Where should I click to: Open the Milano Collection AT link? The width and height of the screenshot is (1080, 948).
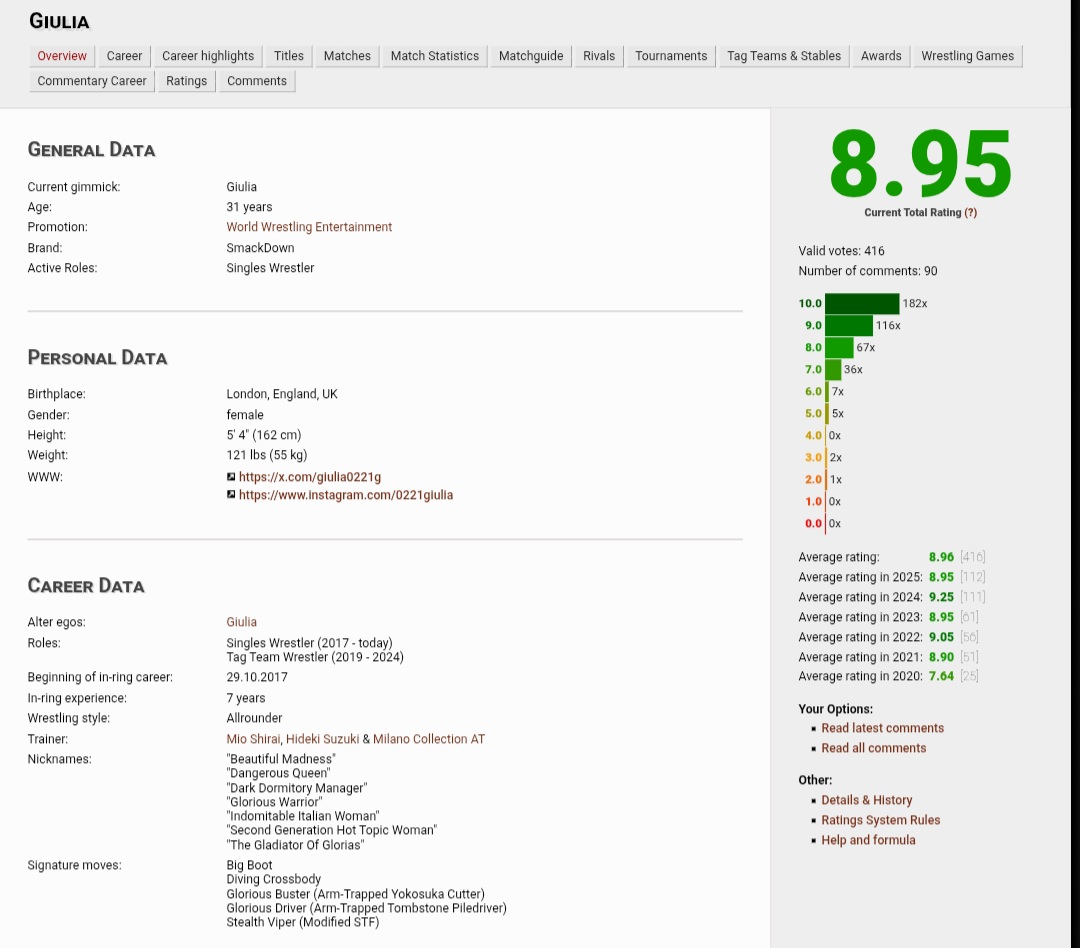click(428, 739)
